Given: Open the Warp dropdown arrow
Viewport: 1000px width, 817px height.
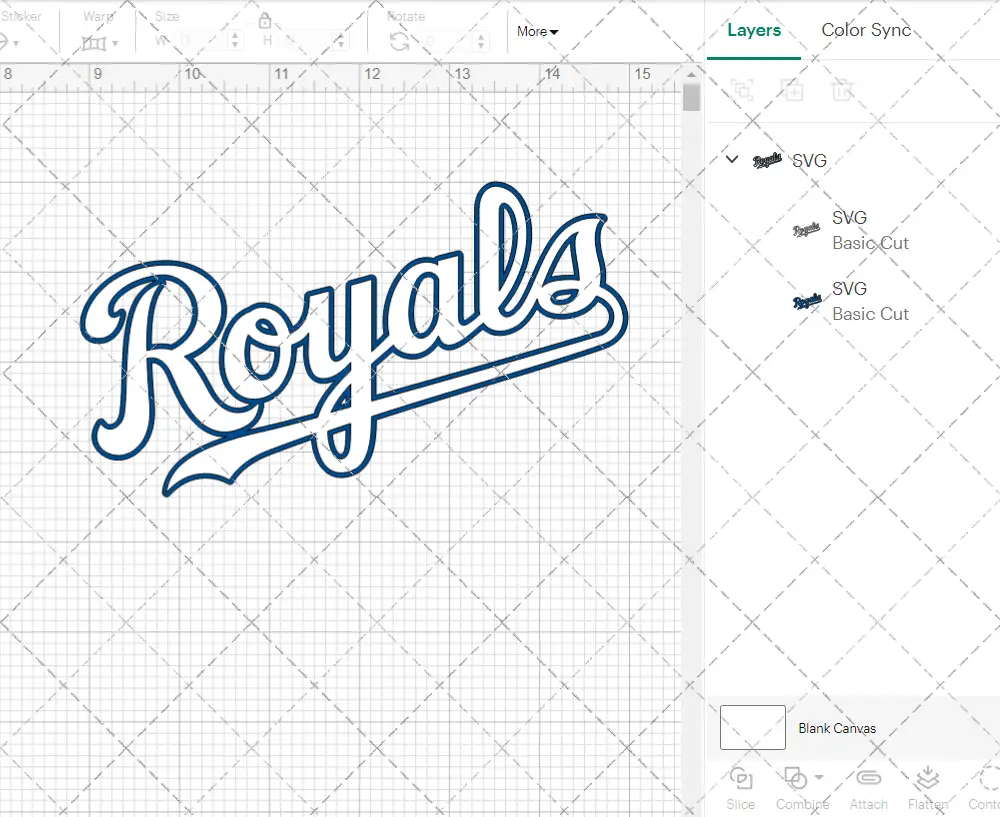Looking at the screenshot, I should (x=115, y=43).
